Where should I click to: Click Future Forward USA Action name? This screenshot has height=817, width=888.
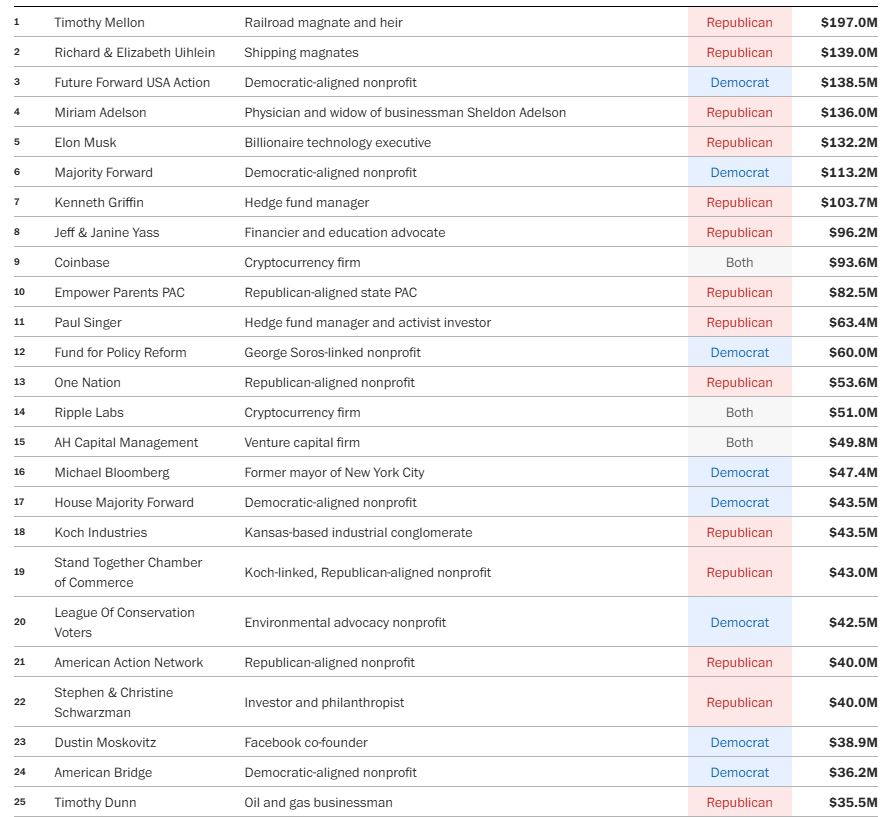[132, 82]
